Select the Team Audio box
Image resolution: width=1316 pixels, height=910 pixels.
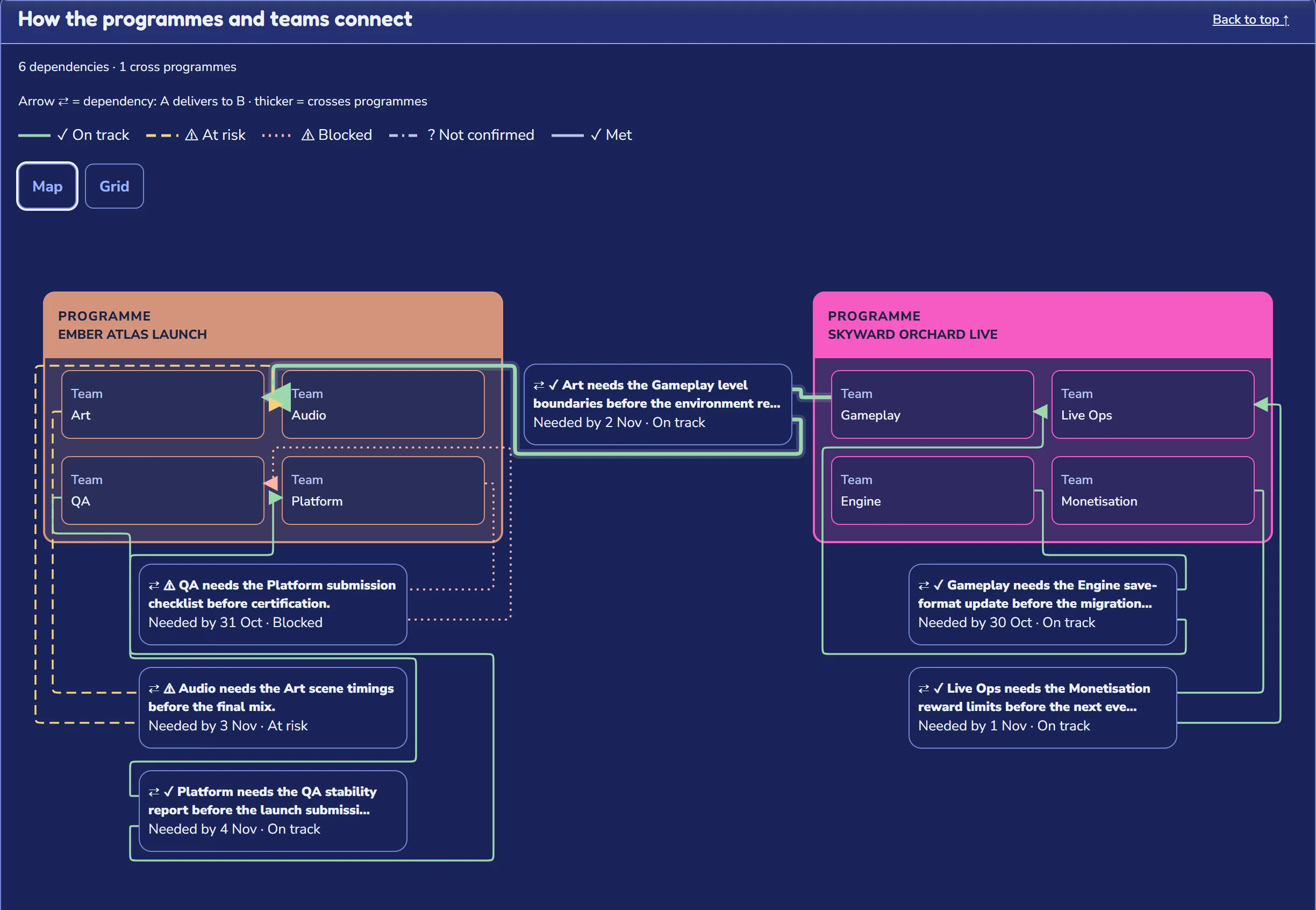(383, 404)
